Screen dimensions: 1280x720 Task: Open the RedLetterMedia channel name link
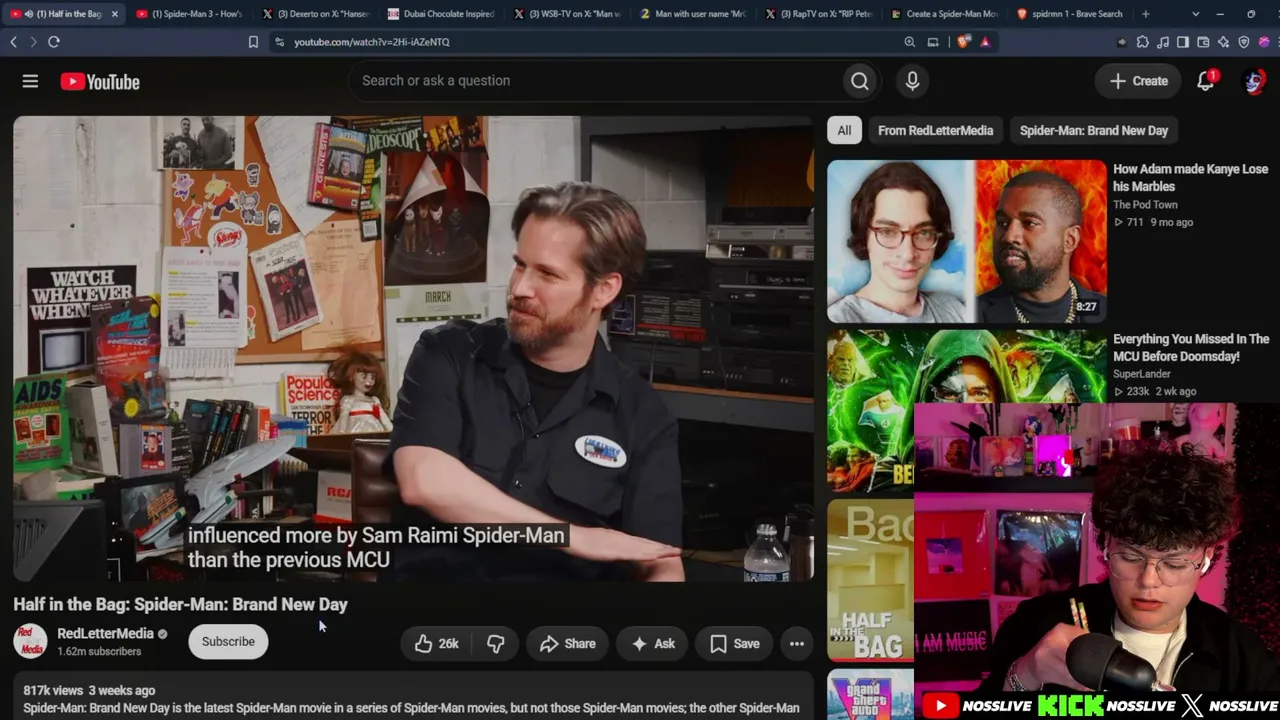click(105, 634)
